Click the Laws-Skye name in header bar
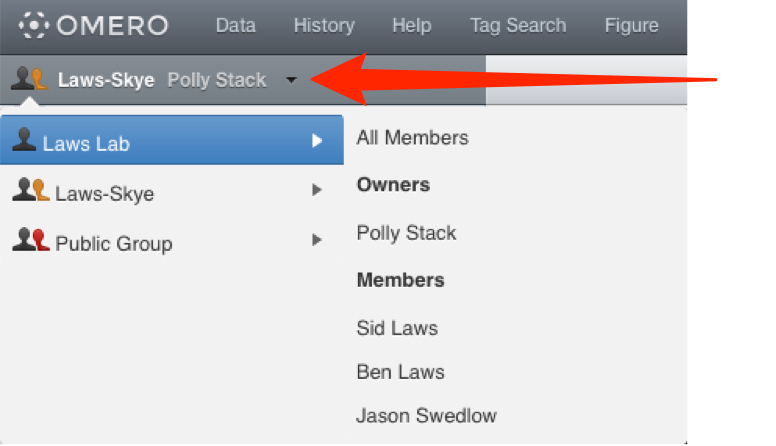The height and width of the screenshot is (446, 776). (106, 80)
